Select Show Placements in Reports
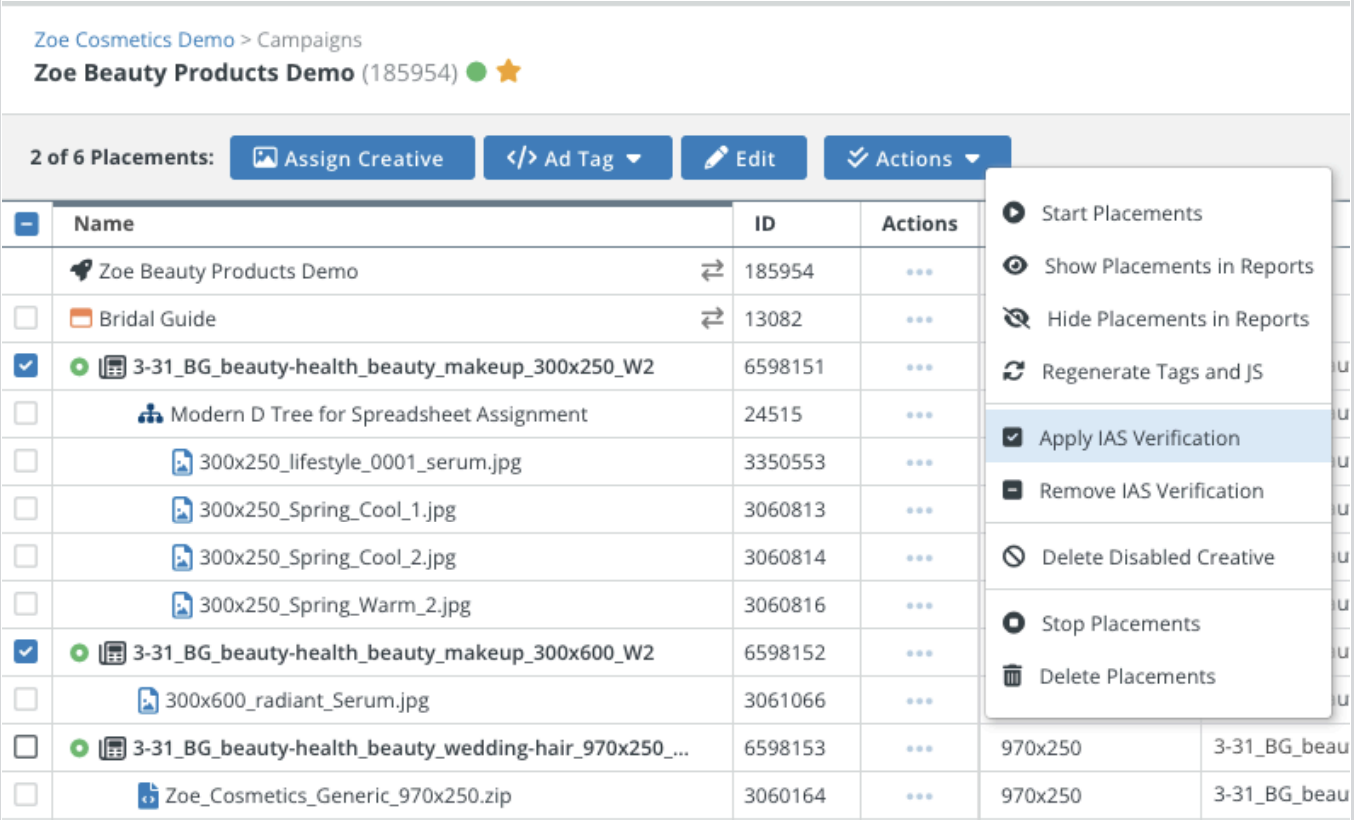This screenshot has width=1354, height=820. [x=1158, y=266]
